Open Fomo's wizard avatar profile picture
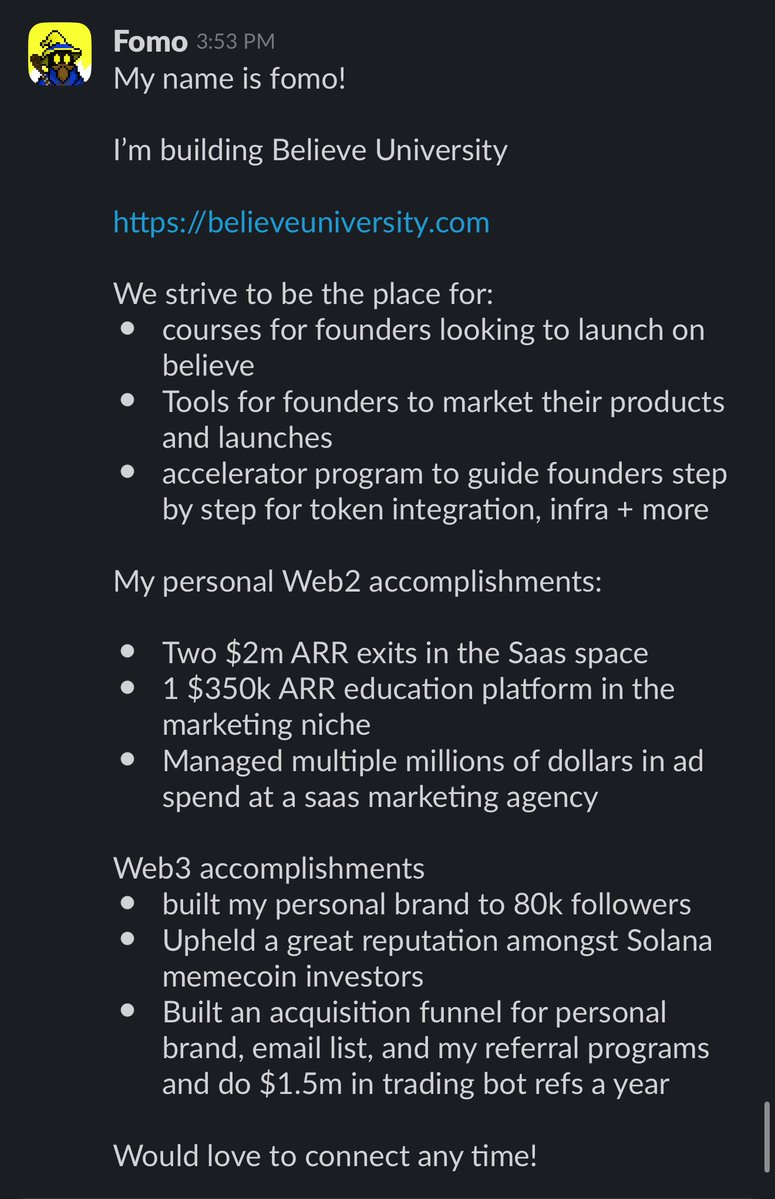 (x=60, y=54)
